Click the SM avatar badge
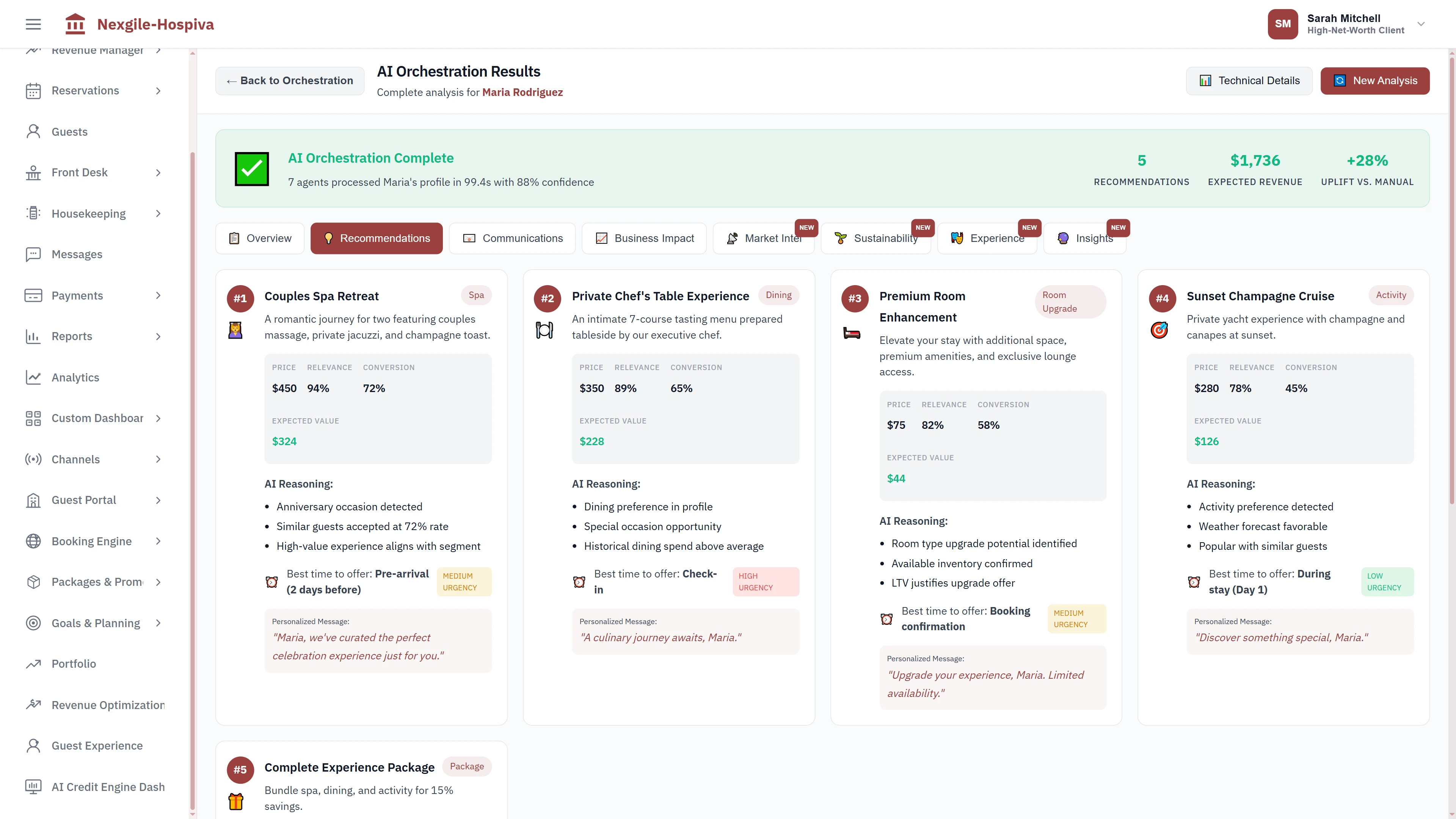 coord(1282,24)
